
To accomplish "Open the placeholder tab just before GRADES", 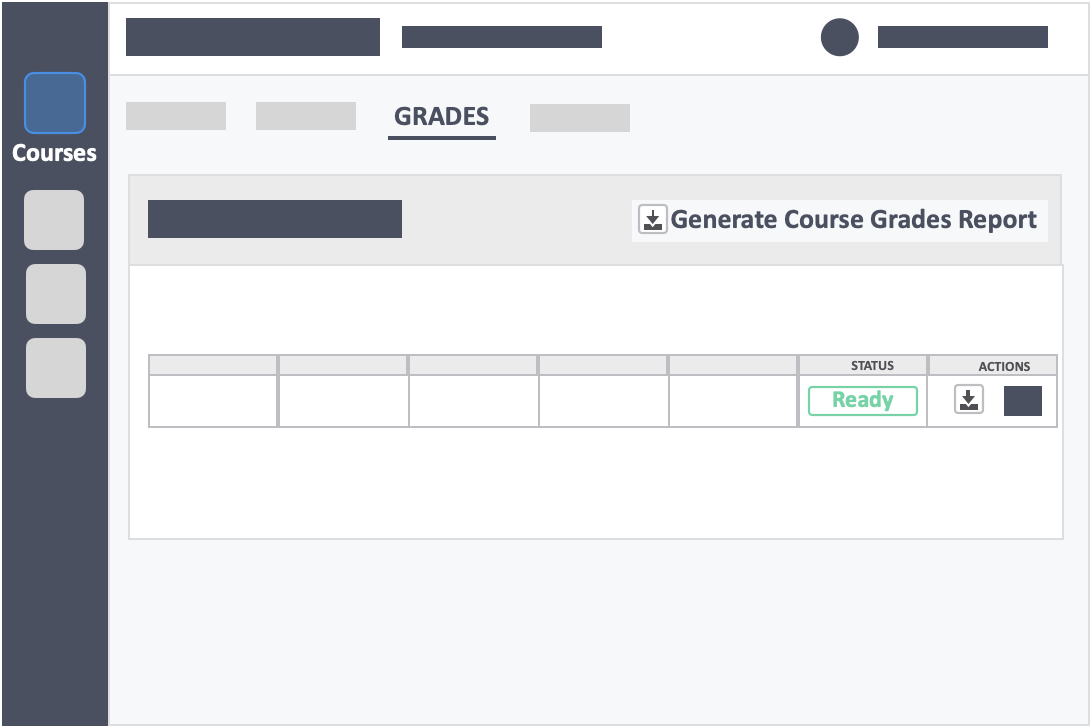I will 306,116.
